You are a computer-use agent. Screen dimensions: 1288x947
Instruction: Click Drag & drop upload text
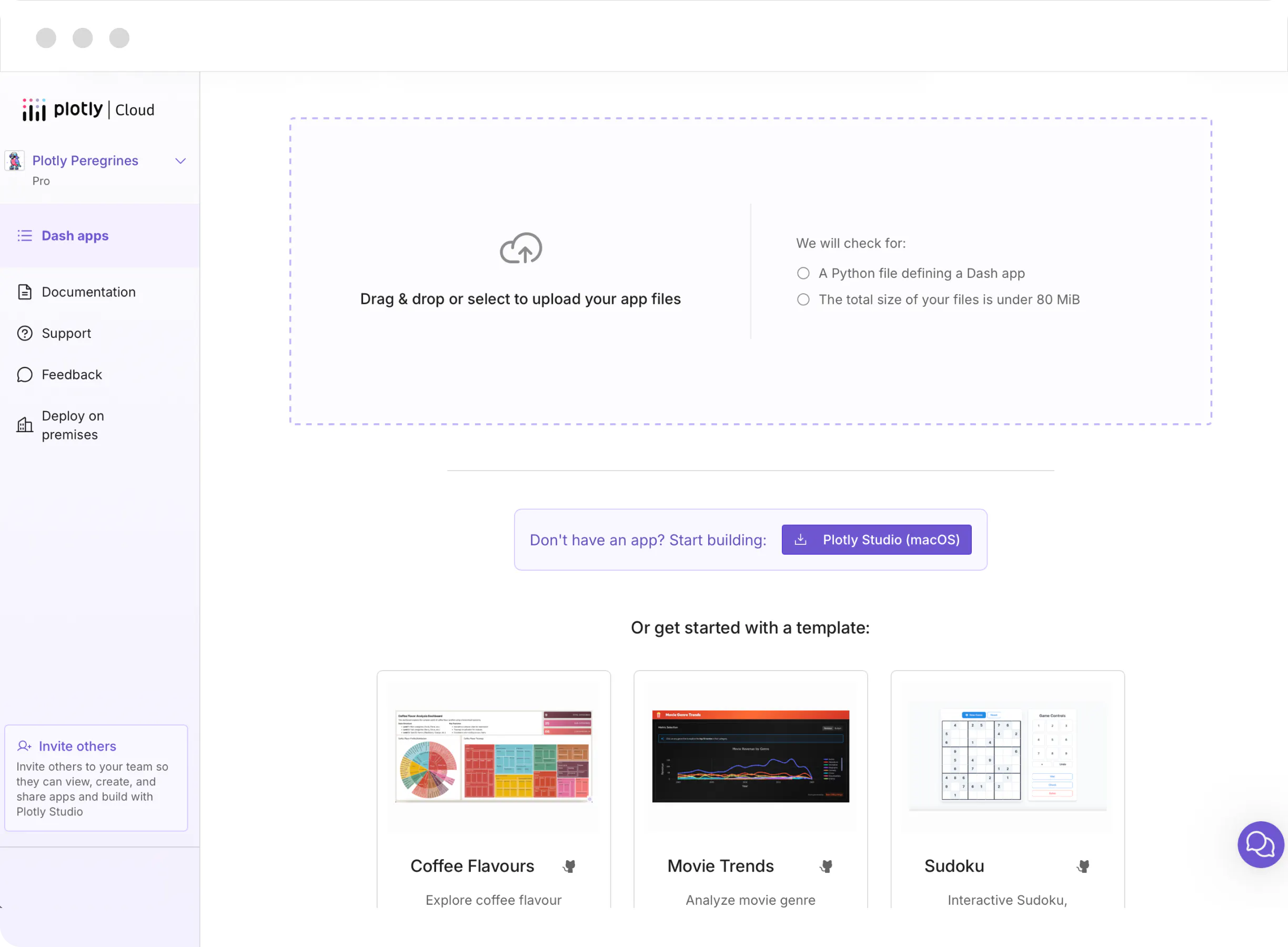(520, 298)
